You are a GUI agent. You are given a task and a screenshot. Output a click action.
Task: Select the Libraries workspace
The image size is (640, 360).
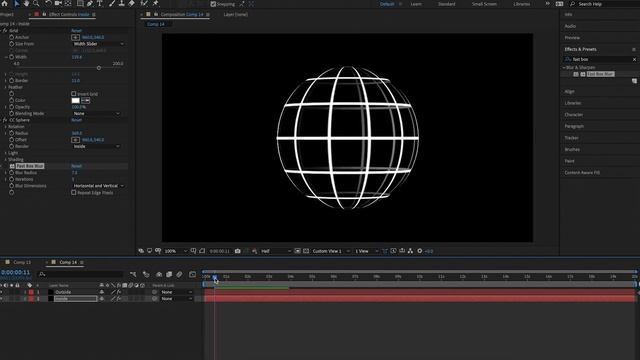point(521,4)
